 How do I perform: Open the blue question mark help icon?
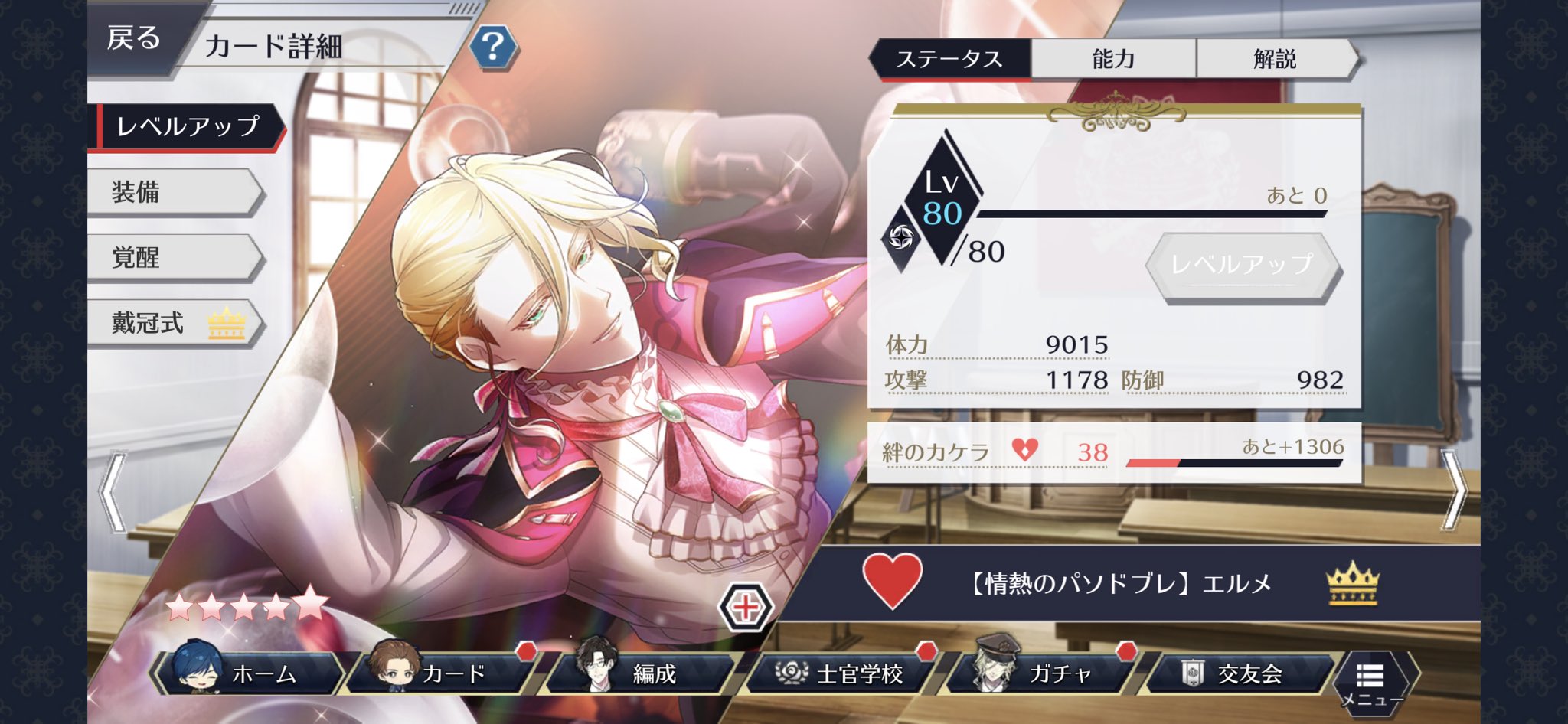point(493,48)
